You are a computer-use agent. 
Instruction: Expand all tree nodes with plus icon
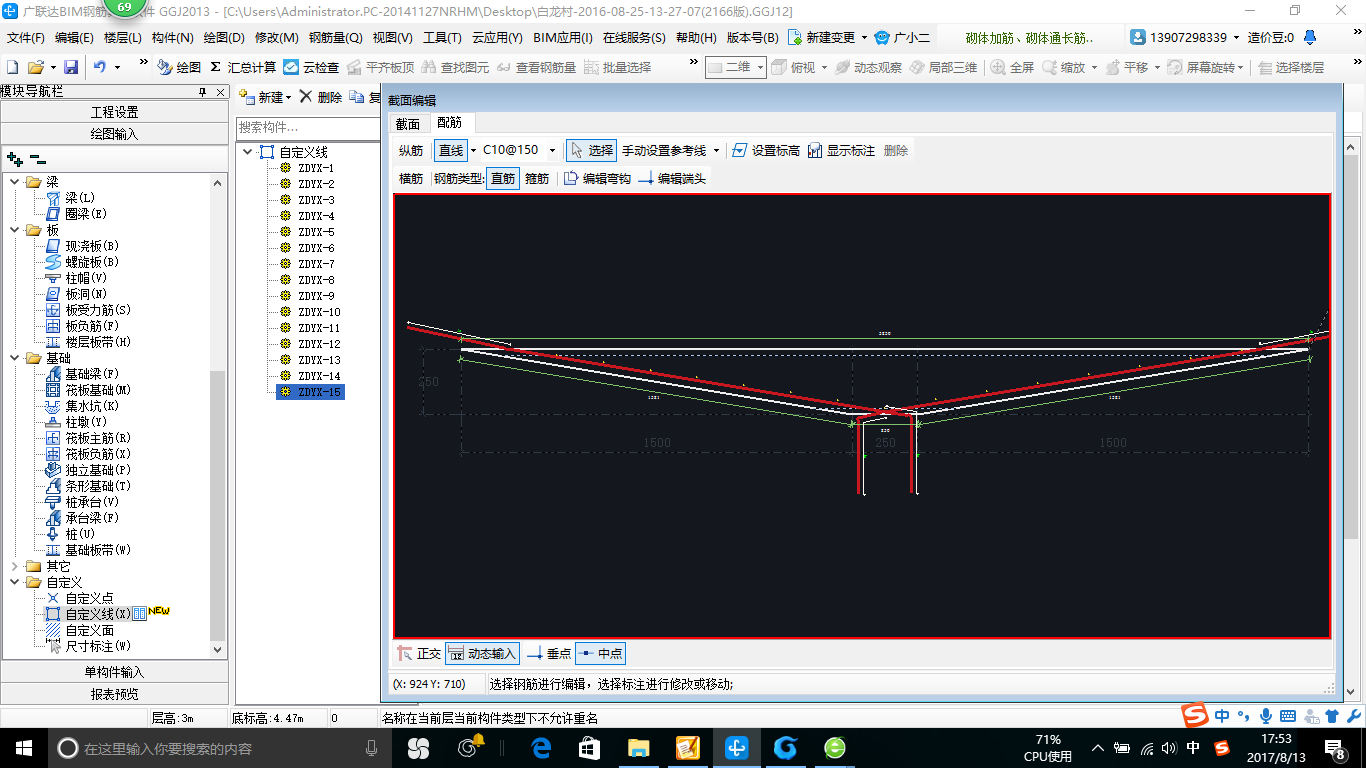14,158
